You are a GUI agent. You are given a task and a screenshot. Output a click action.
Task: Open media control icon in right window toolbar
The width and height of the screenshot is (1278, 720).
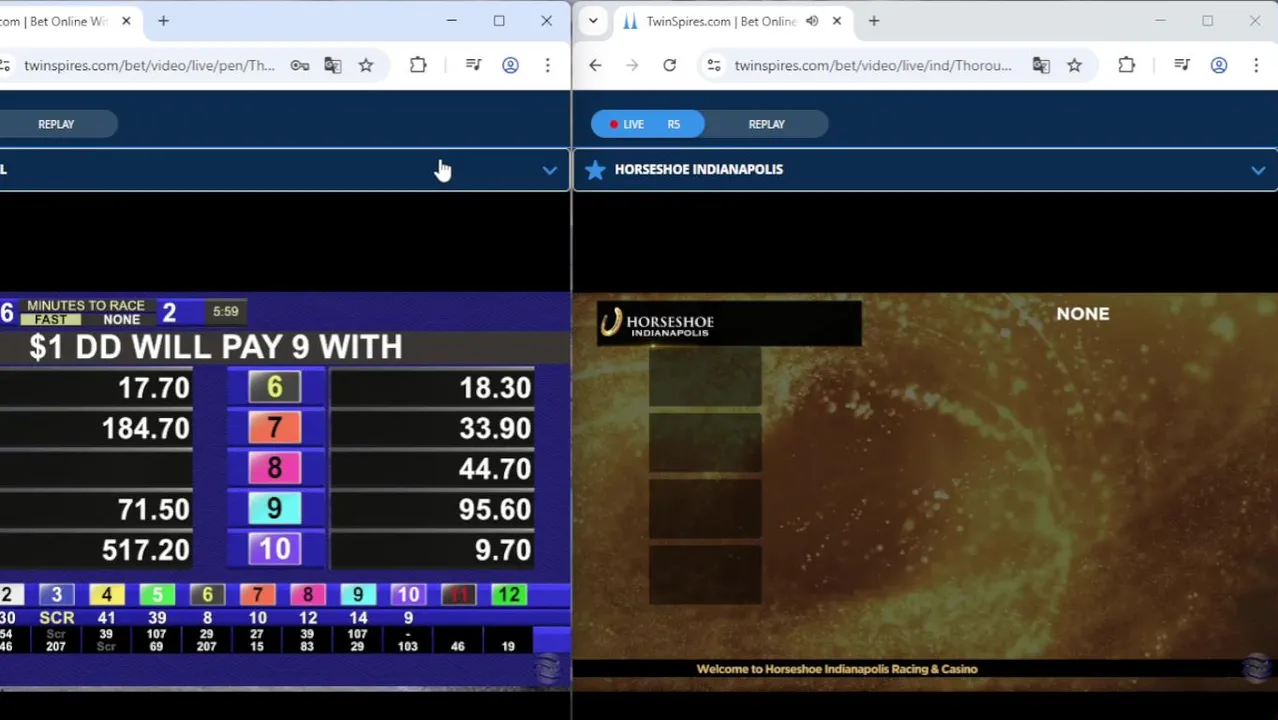tap(1182, 65)
